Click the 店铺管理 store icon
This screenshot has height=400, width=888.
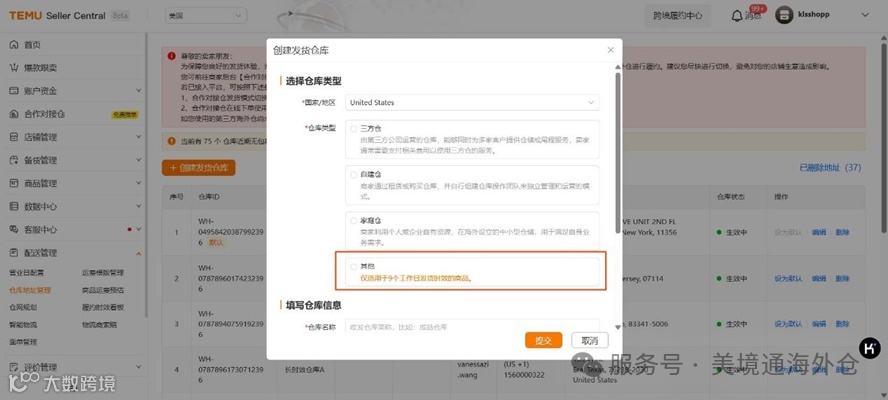14,137
